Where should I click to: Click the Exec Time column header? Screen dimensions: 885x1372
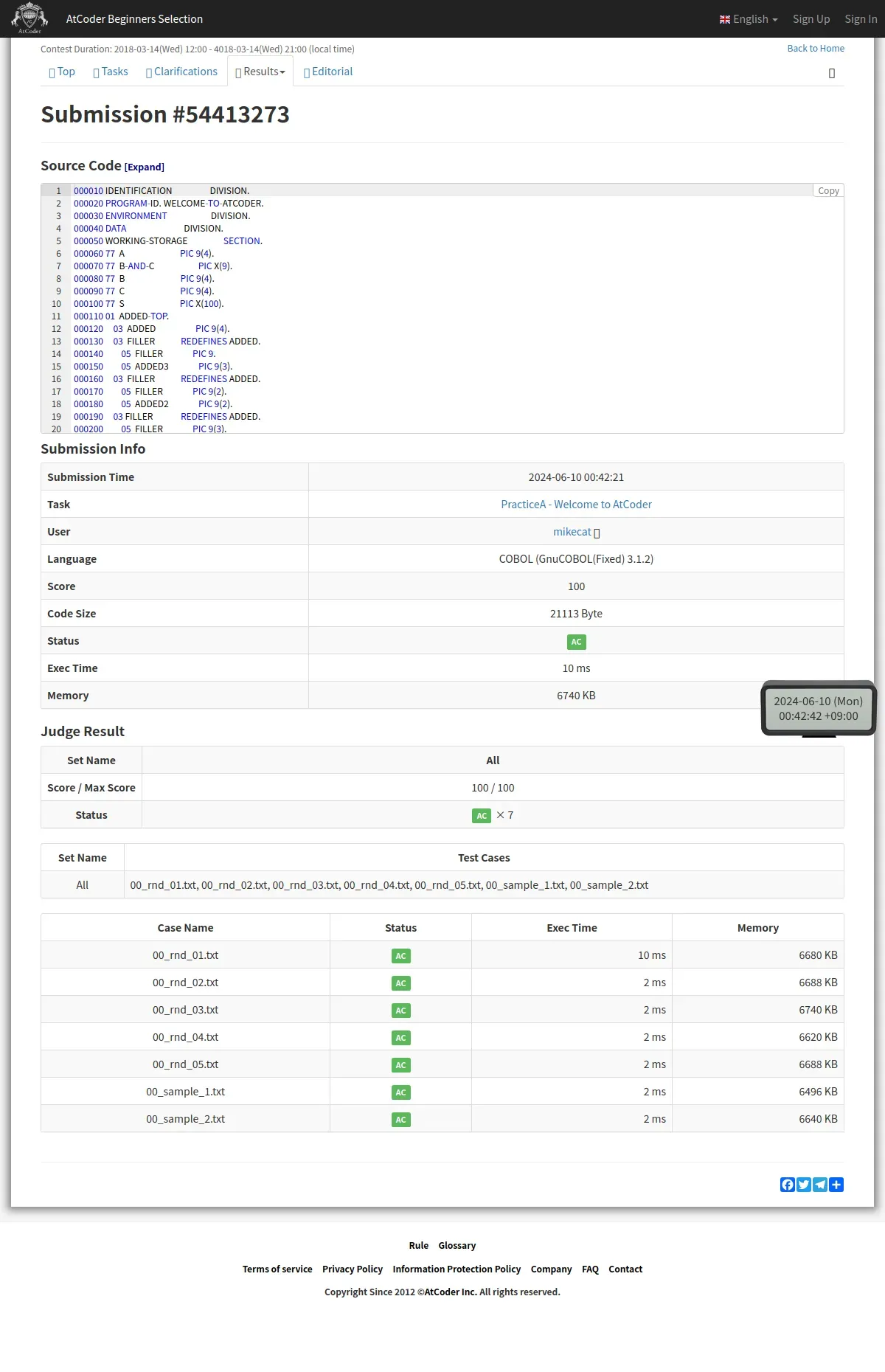(x=572, y=928)
